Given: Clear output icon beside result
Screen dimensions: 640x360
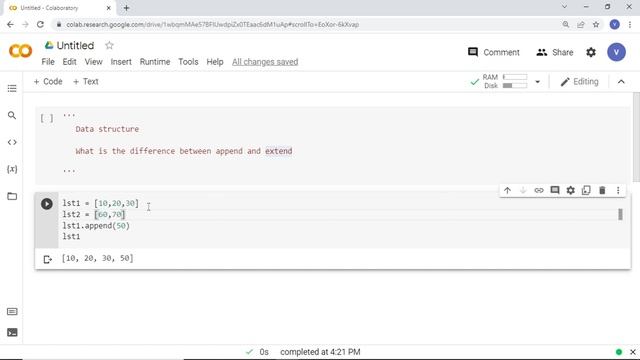Looking at the screenshot, I should point(47,259).
